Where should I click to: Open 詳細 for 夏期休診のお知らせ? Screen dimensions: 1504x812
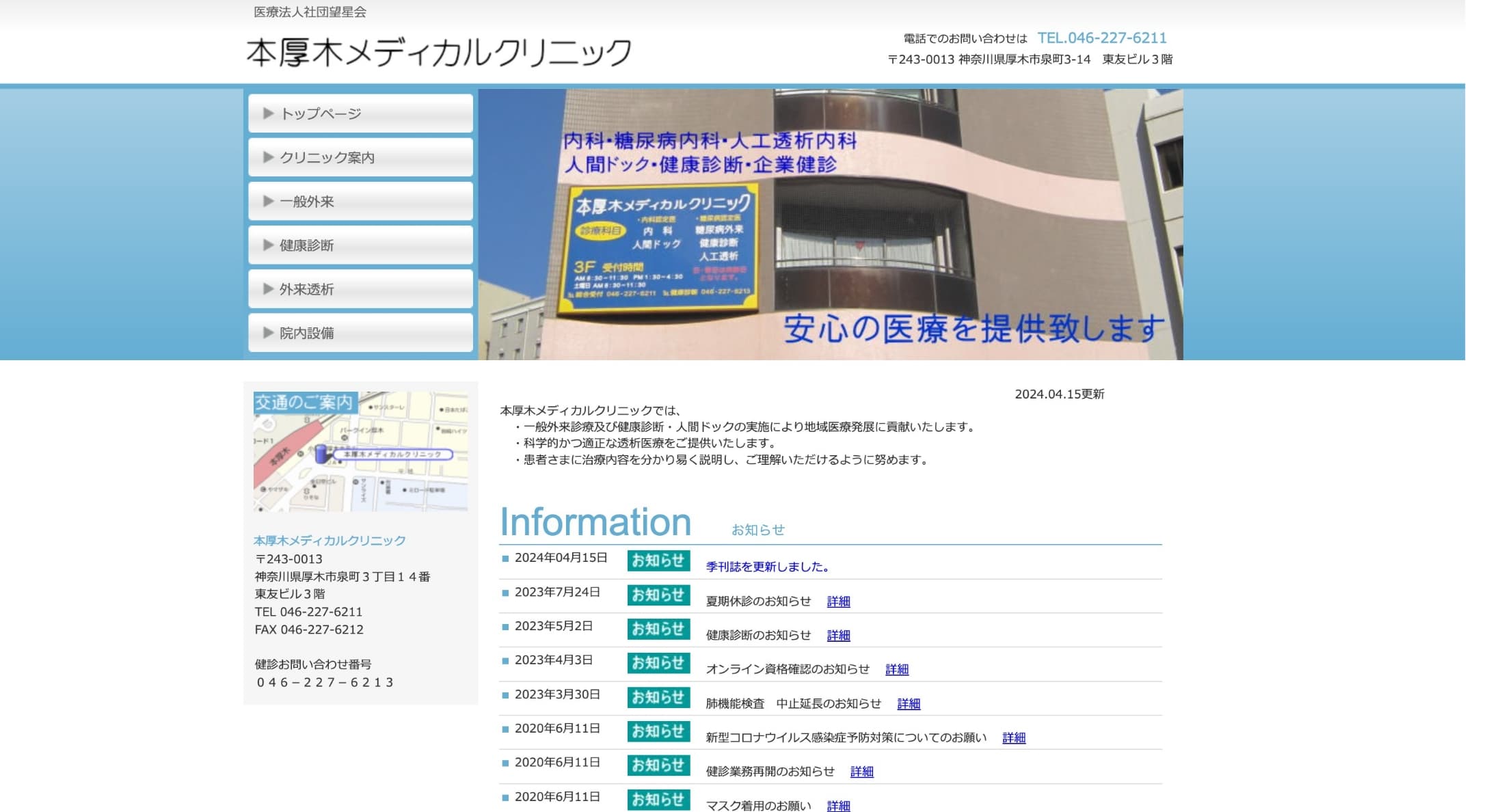(838, 601)
